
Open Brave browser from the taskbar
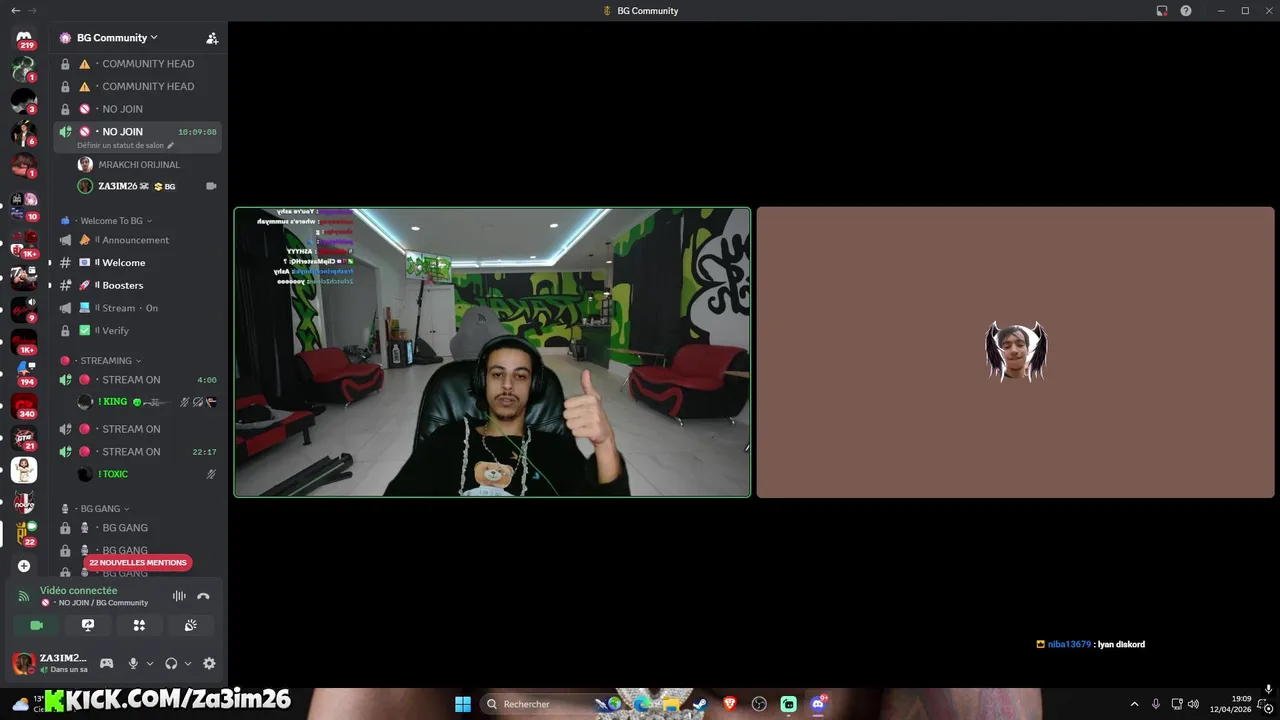(x=729, y=704)
